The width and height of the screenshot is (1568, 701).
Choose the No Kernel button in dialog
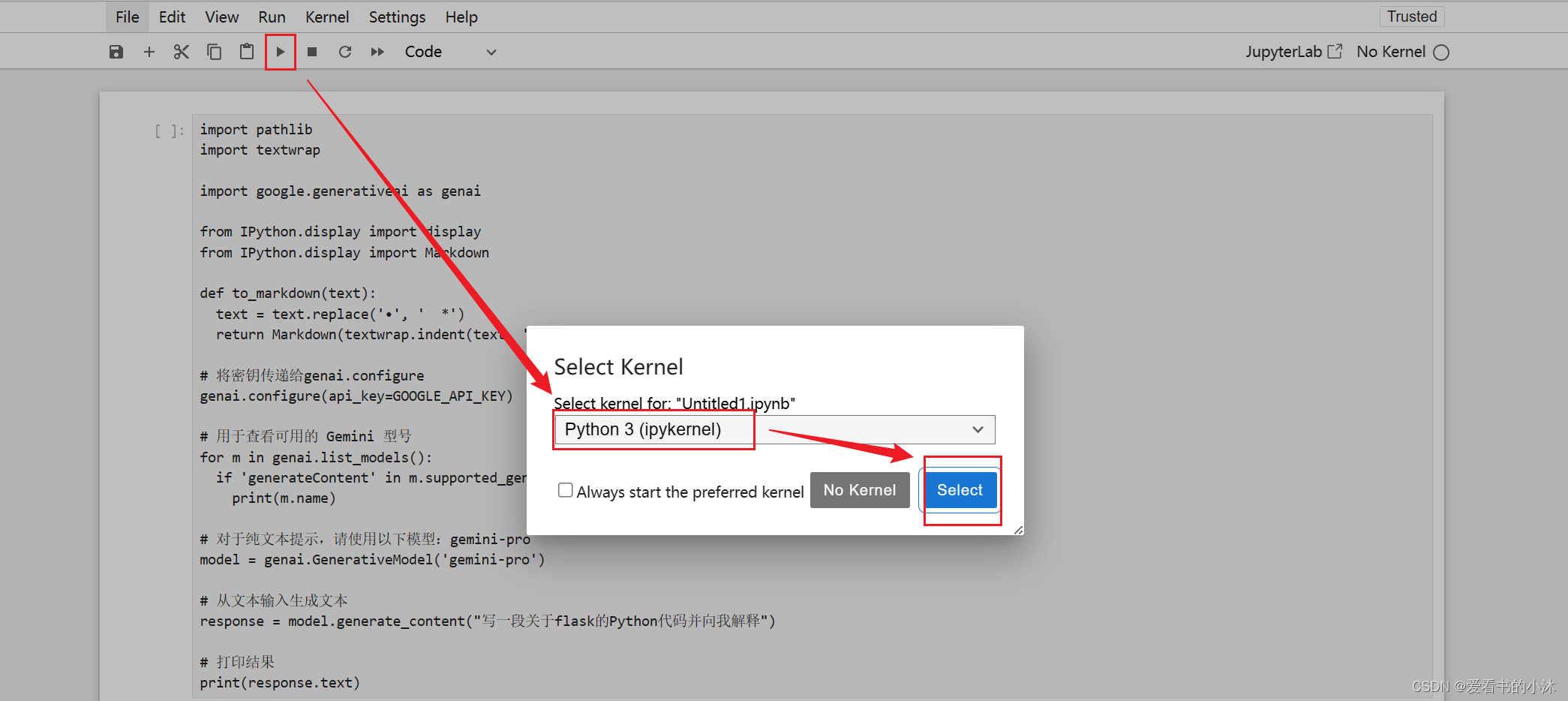point(860,490)
